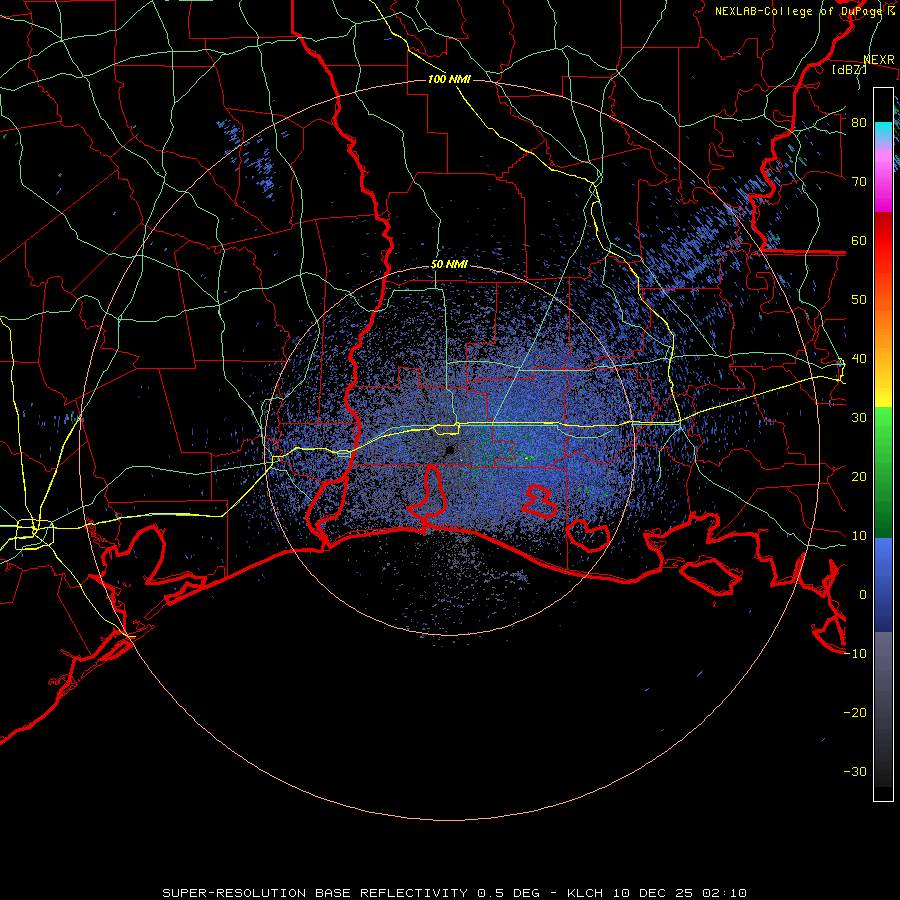The image size is (900, 900).
Task: Click the -10 value on the dBZ scale
Action: pyautogui.click(x=855, y=654)
